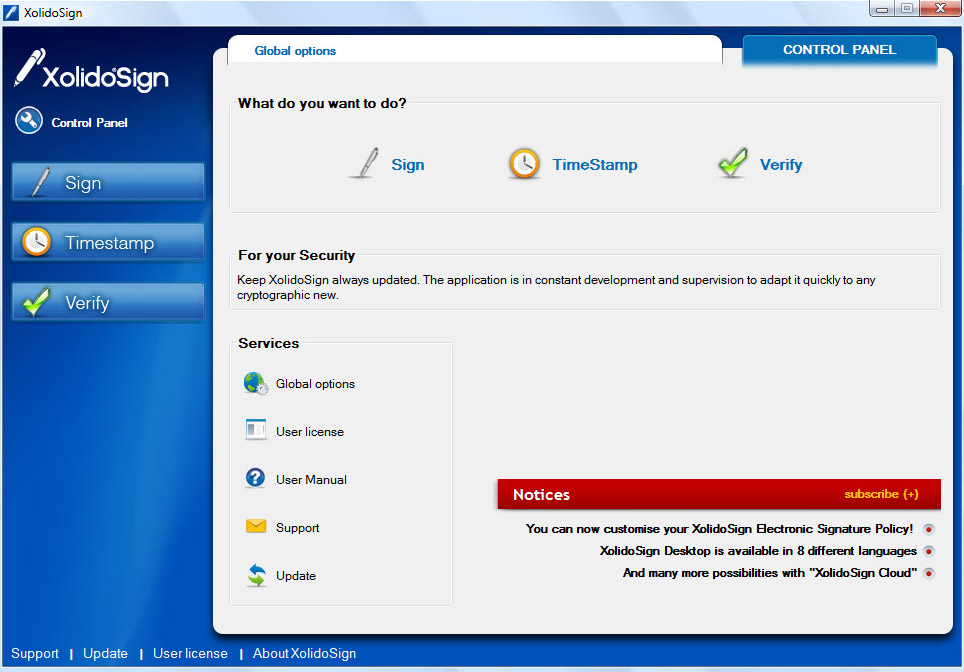
Task: Click the Control Panel wrench icon
Action: pyautogui.click(x=29, y=121)
